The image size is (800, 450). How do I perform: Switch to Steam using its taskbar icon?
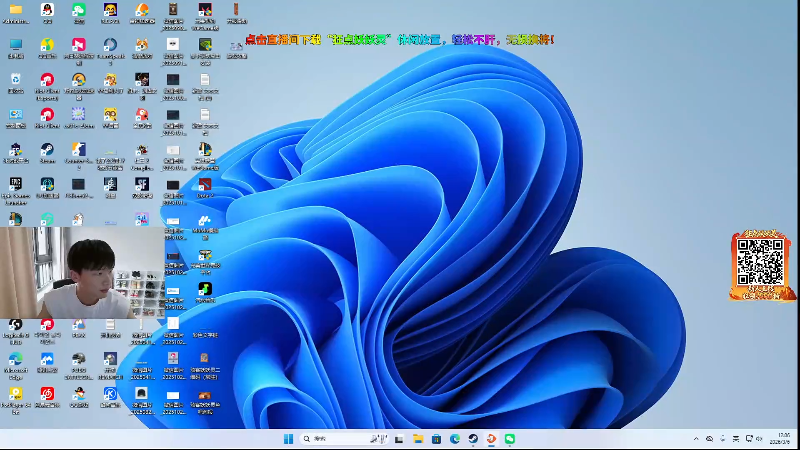(472, 439)
